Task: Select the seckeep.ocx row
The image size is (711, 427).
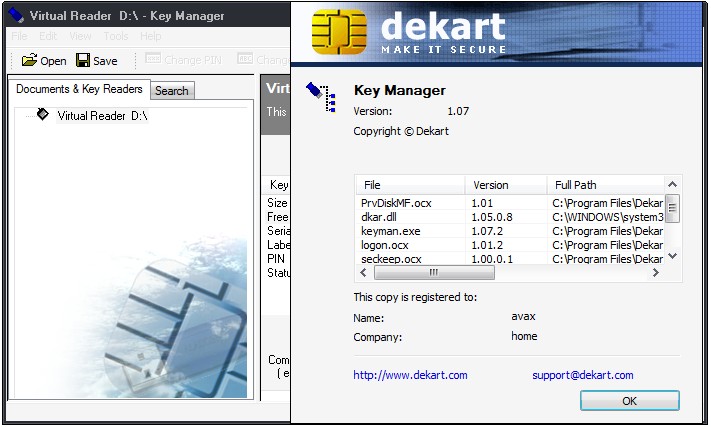Action: (510, 259)
